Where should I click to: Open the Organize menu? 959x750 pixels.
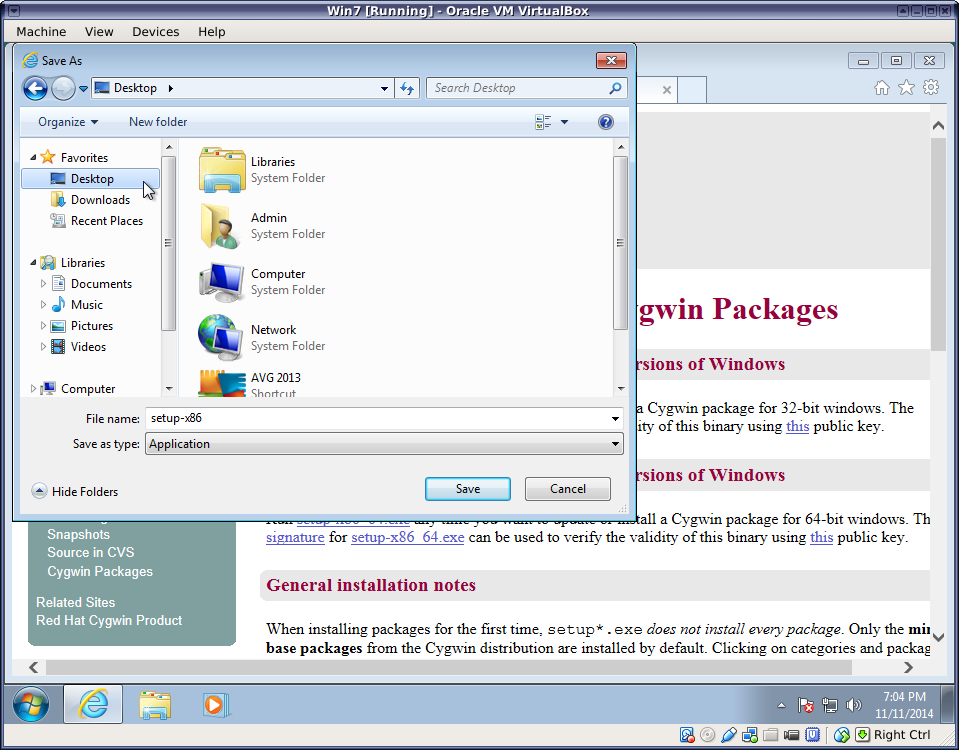coord(68,122)
